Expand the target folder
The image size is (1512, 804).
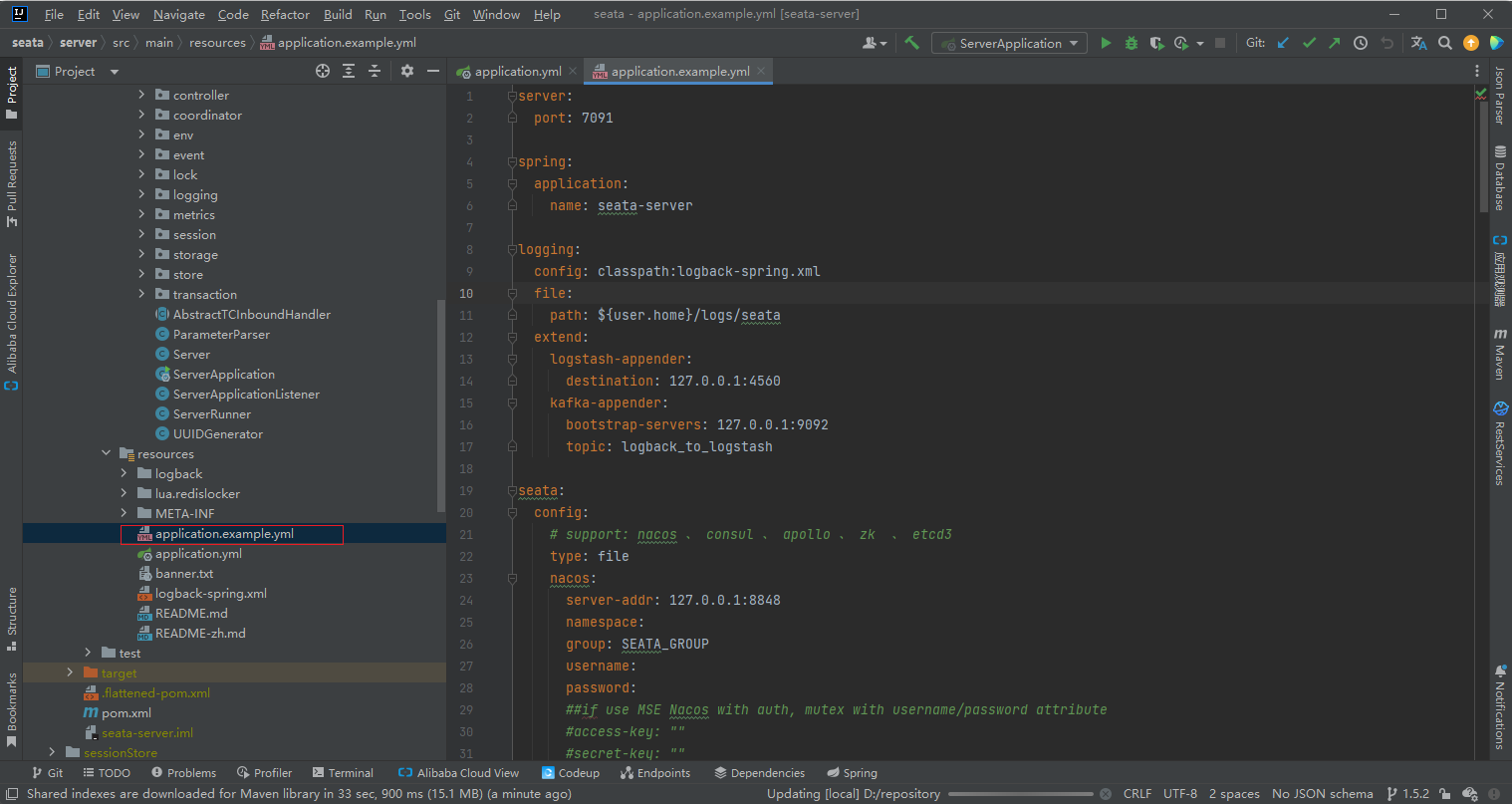(x=70, y=672)
